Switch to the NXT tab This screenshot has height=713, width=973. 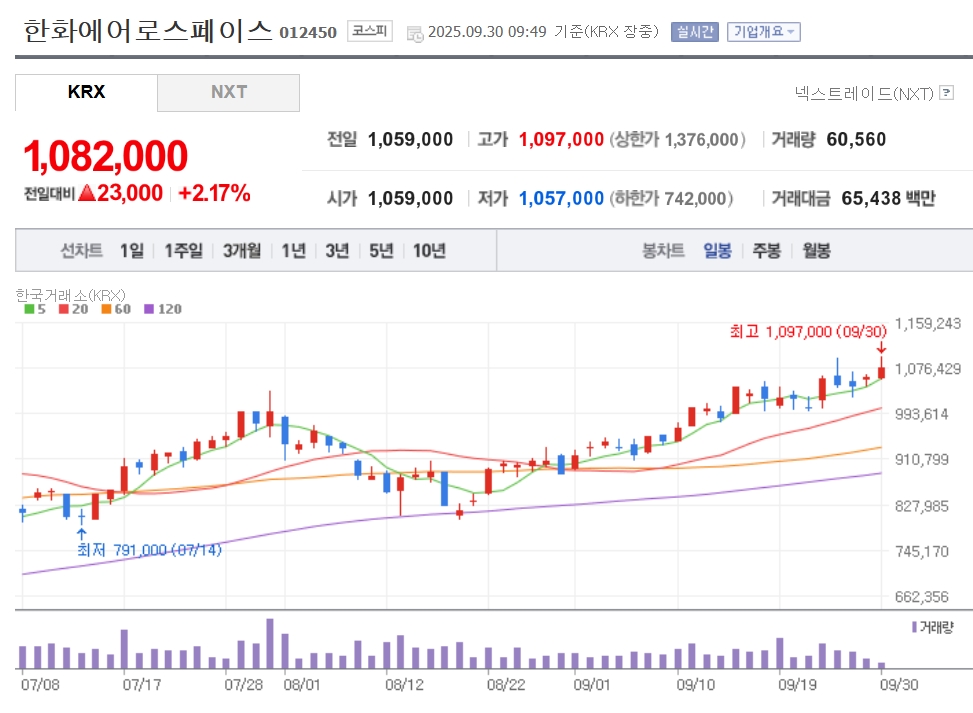click(228, 92)
